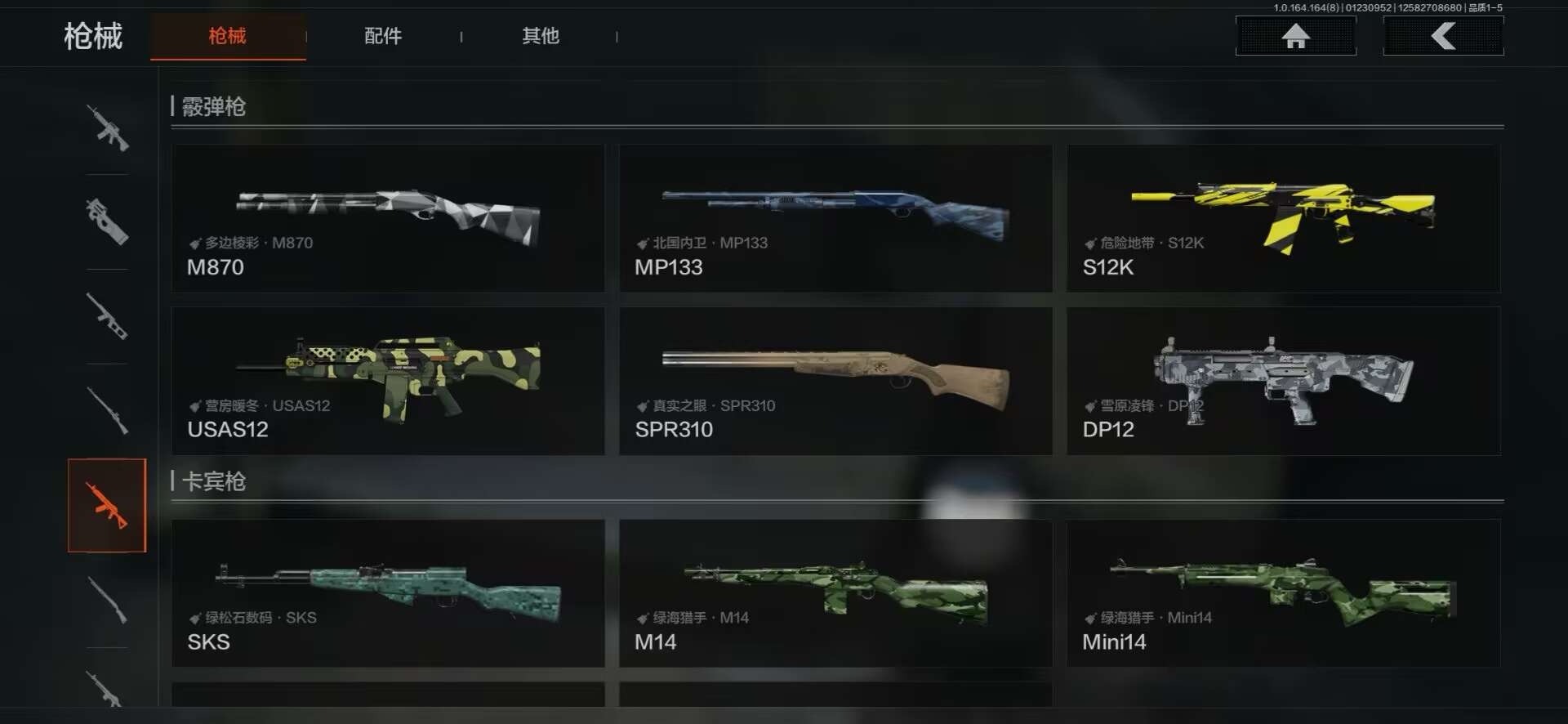Pick the yellow S12K weapon card
Screen dimensions: 1568x724
(1283, 218)
